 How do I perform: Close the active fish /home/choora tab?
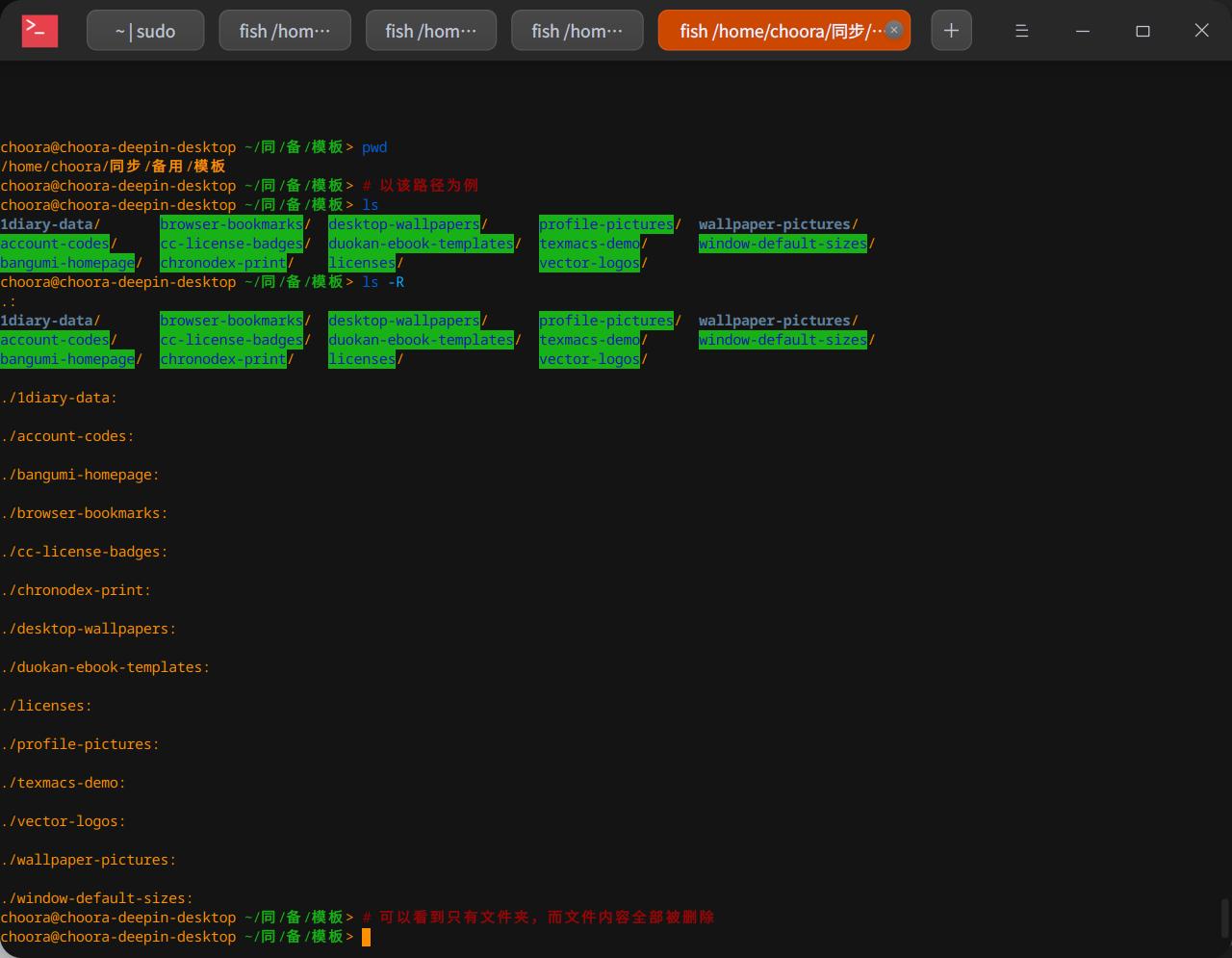point(893,30)
